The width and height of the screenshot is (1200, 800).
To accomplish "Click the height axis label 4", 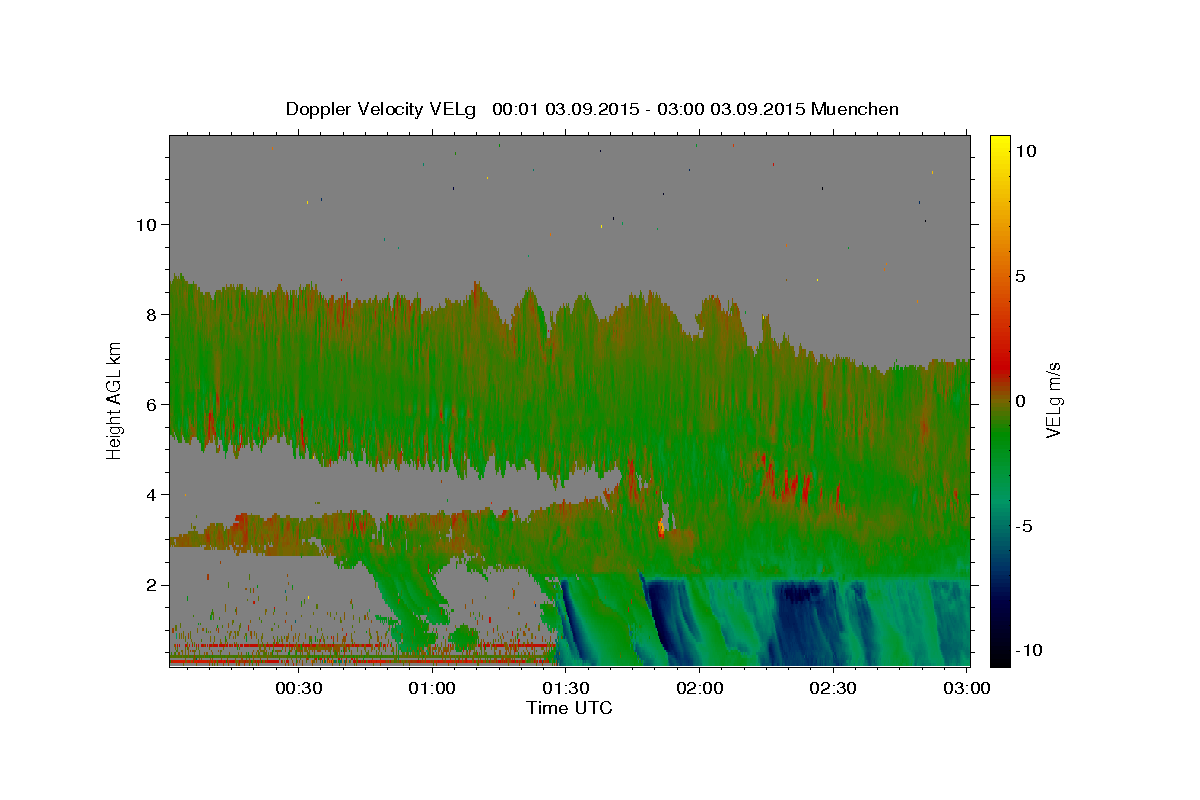I will click(x=150, y=494).
